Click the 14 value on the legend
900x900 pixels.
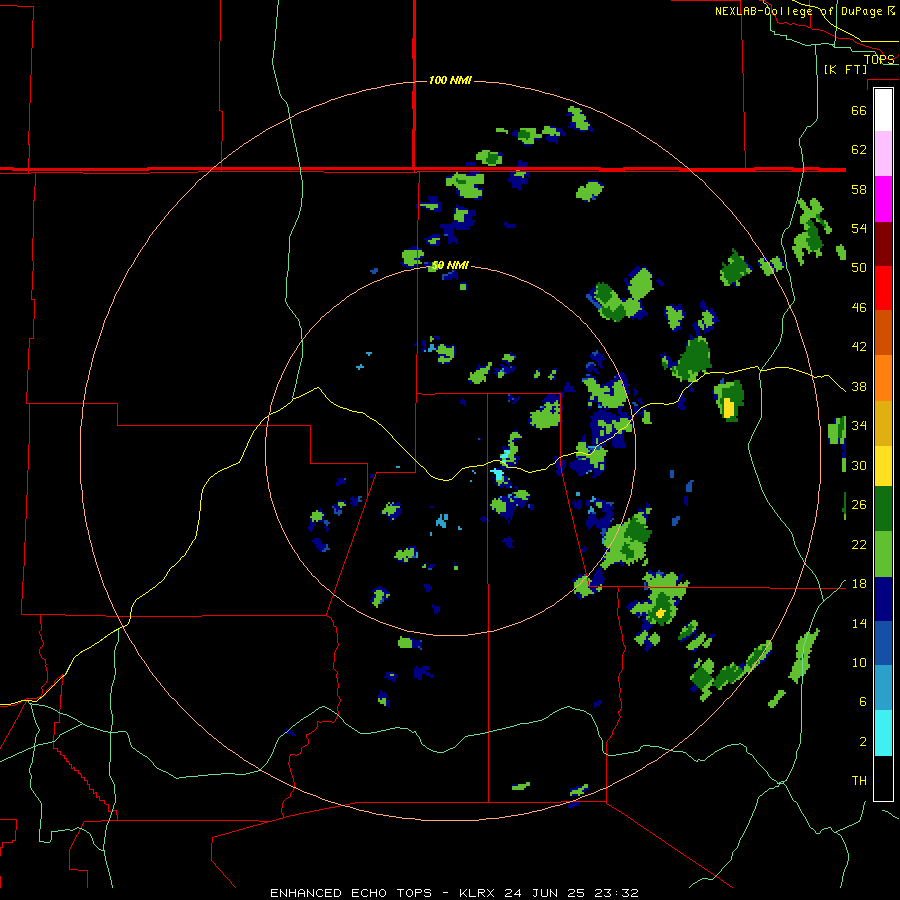pos(859,623)
